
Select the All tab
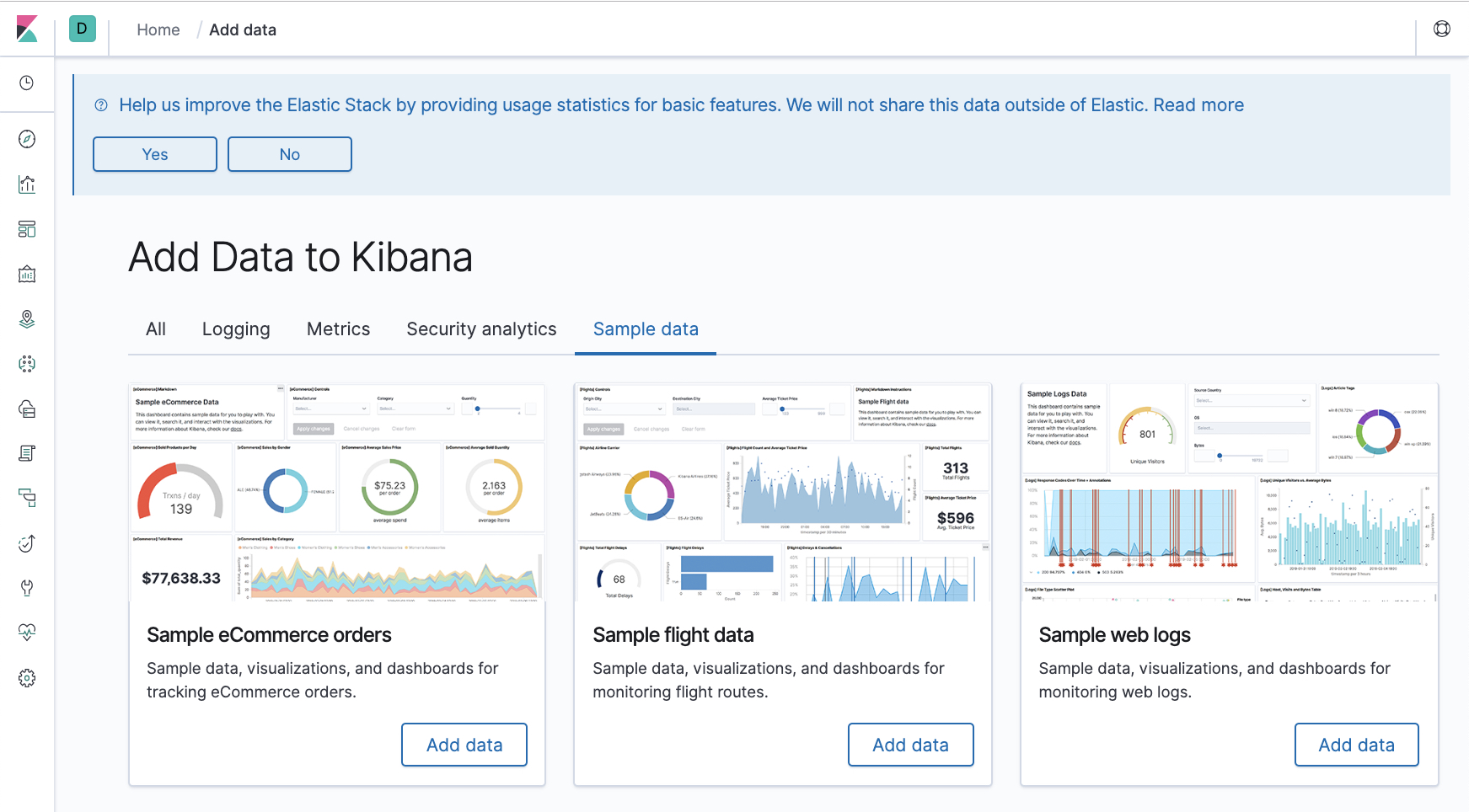pyautogui.click(x=156, y=329)
